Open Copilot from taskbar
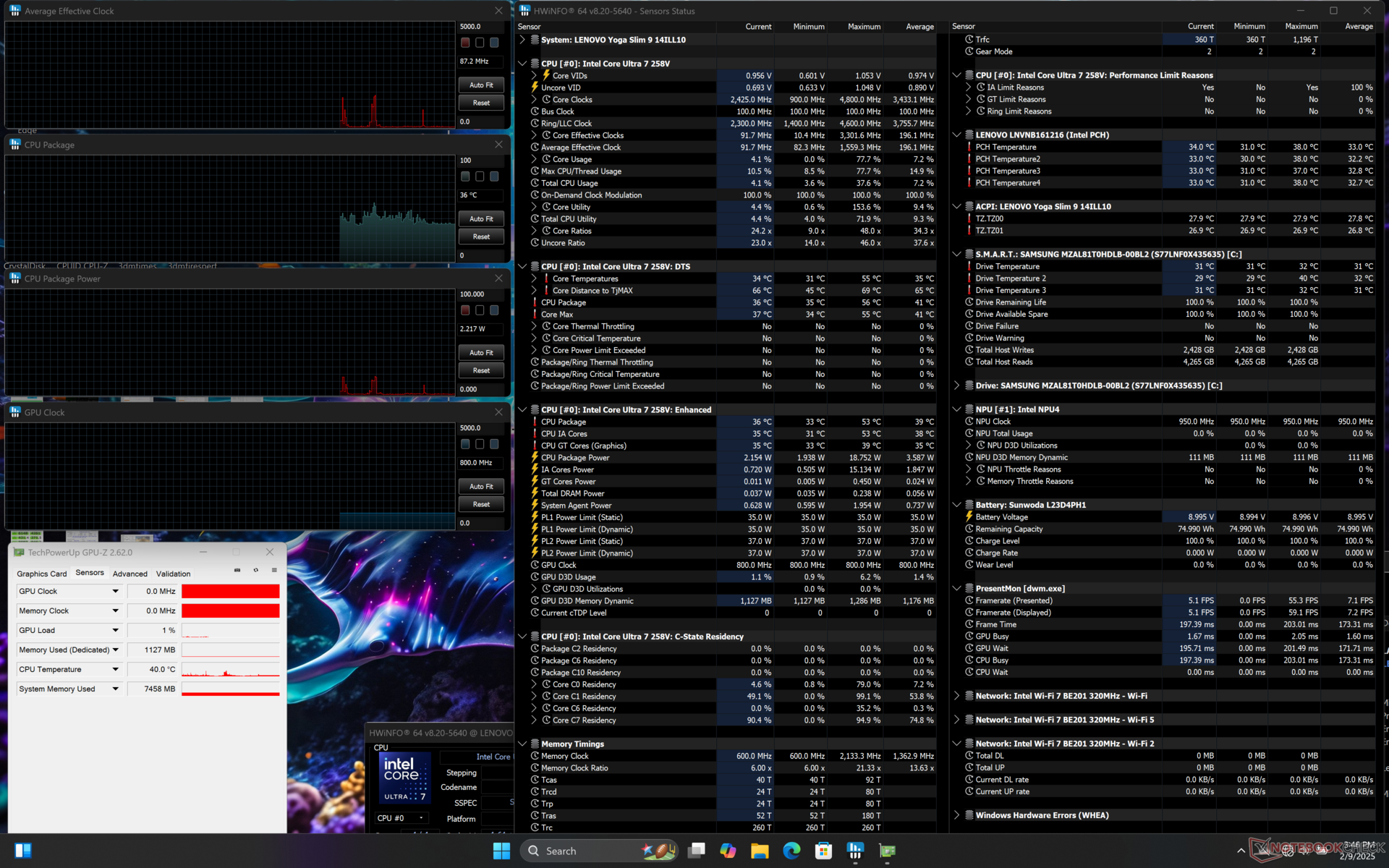This screenshot has height=868, width=1389. click(x=728, y=851)
